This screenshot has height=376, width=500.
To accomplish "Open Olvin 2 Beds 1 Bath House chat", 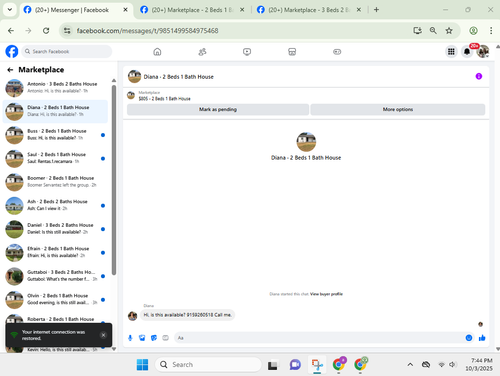I will click(55, 299).
